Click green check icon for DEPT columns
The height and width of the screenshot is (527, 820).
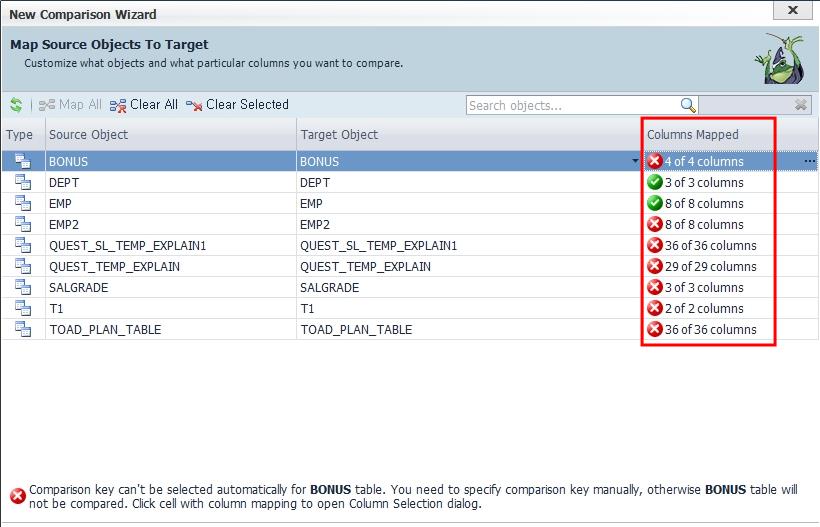coord(655,183)
